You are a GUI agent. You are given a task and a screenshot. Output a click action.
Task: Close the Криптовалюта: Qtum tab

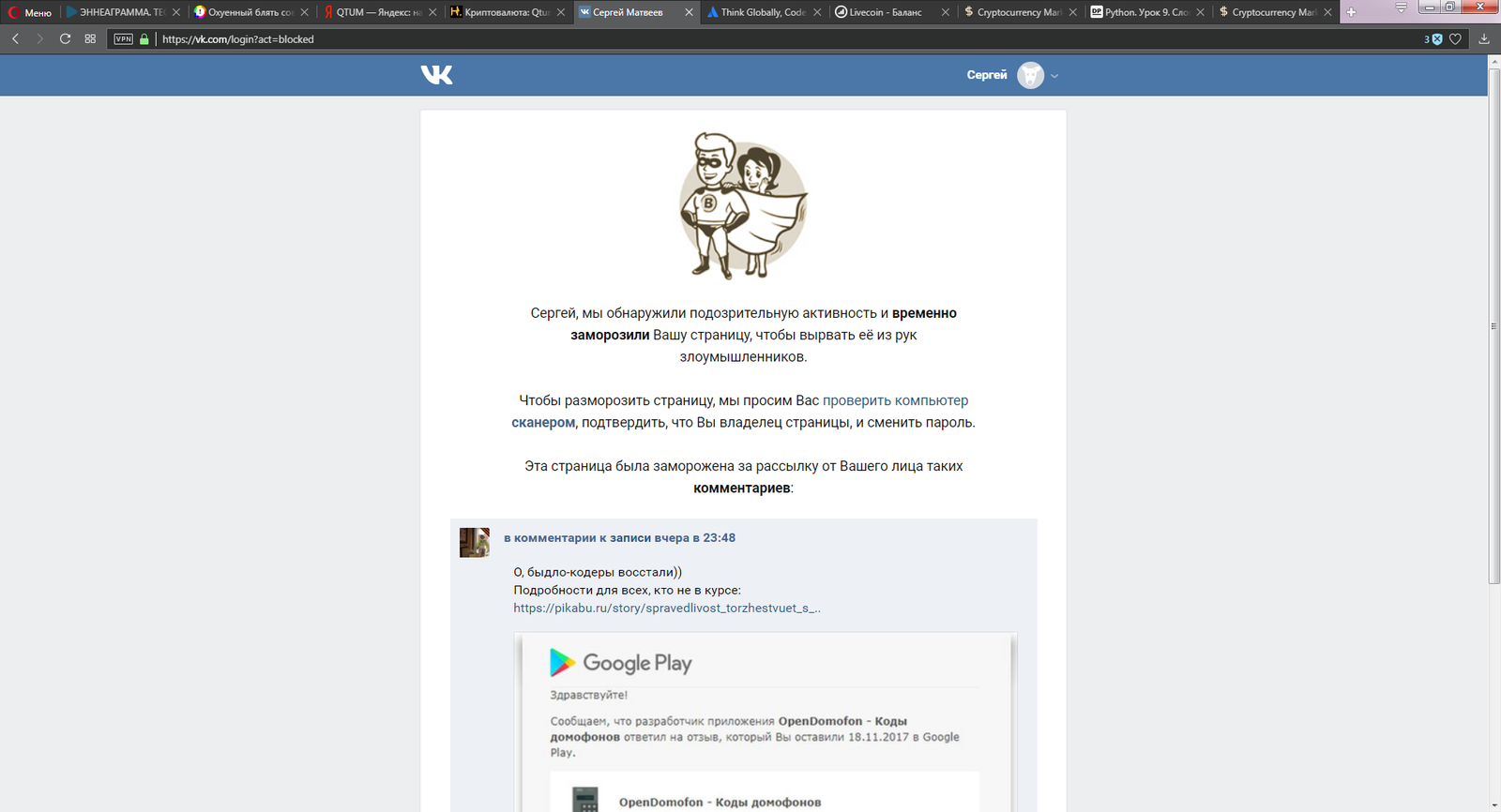coord(561,12)
